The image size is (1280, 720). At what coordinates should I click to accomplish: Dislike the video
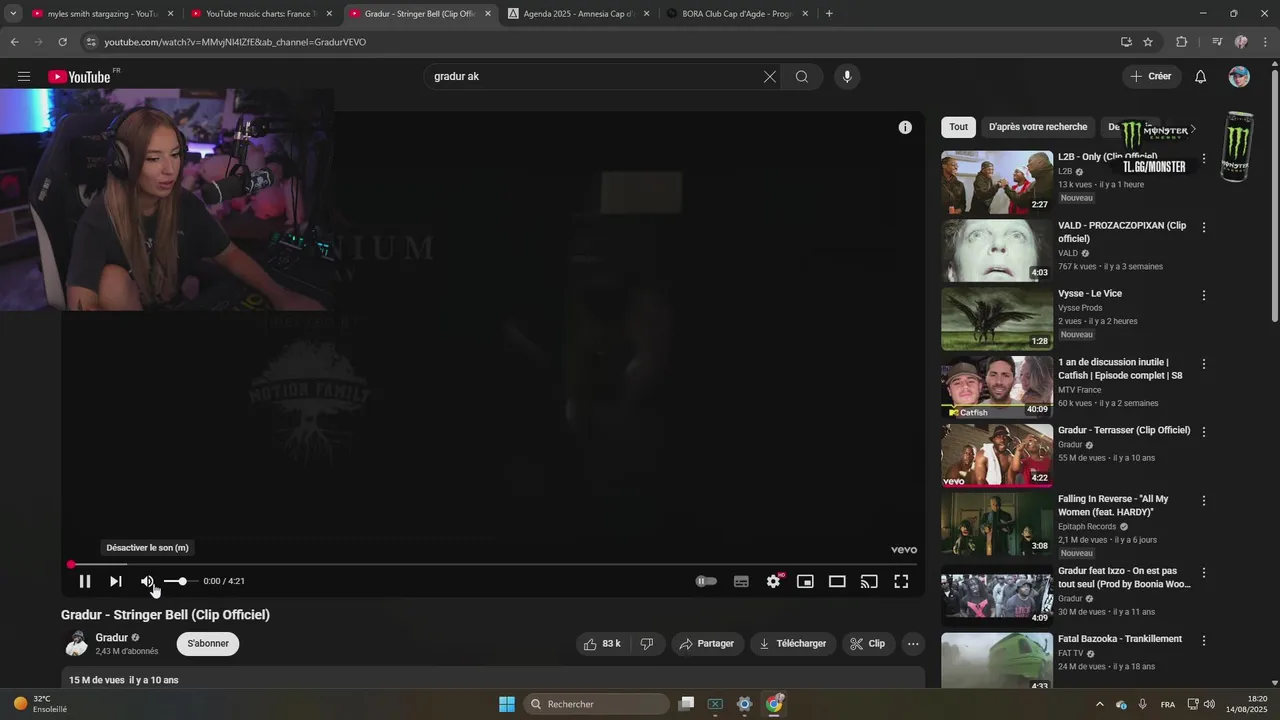pos(647,644)
